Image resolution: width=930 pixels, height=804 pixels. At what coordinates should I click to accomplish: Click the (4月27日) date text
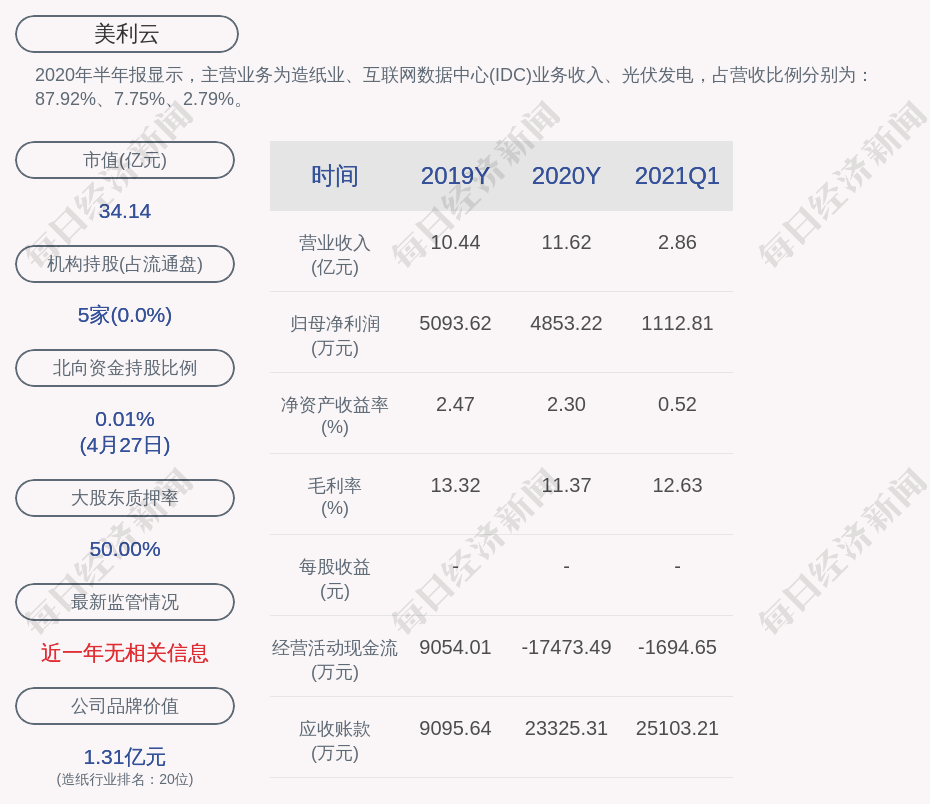pos(125,445)
